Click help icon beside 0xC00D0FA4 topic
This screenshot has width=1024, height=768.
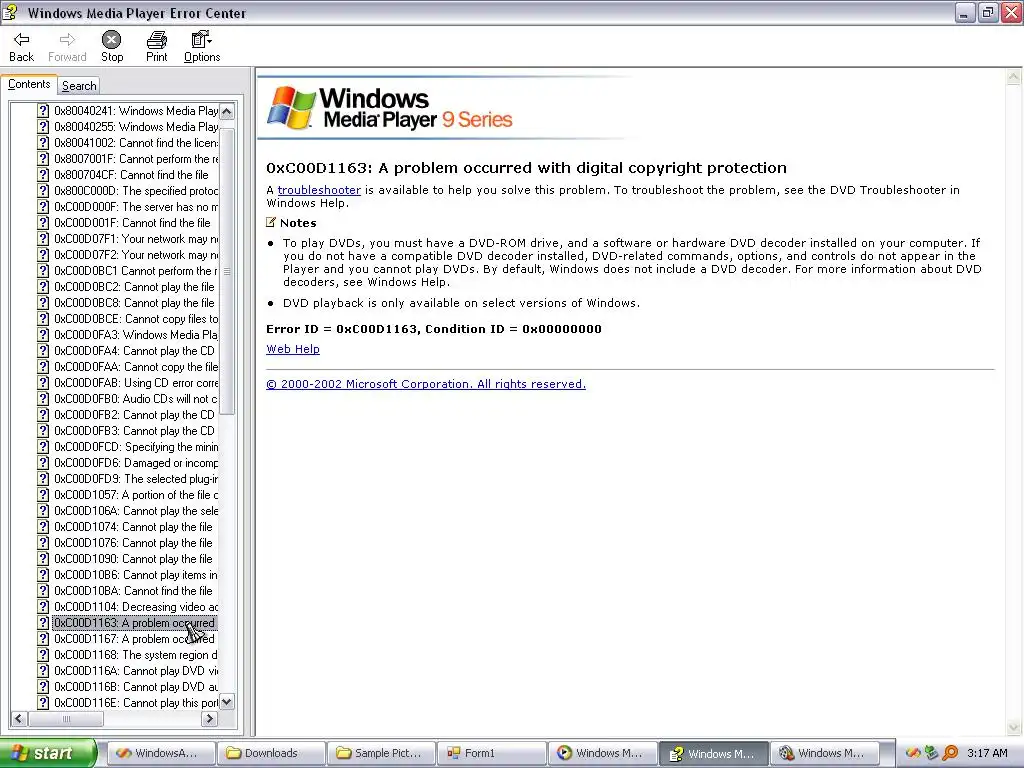click(43, 351)
